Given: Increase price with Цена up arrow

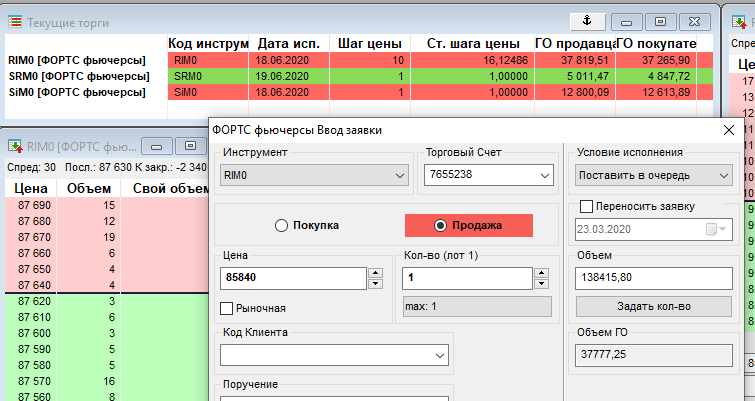Looking at the screenshot, I should pyautogui.click(x=375, y=273).
